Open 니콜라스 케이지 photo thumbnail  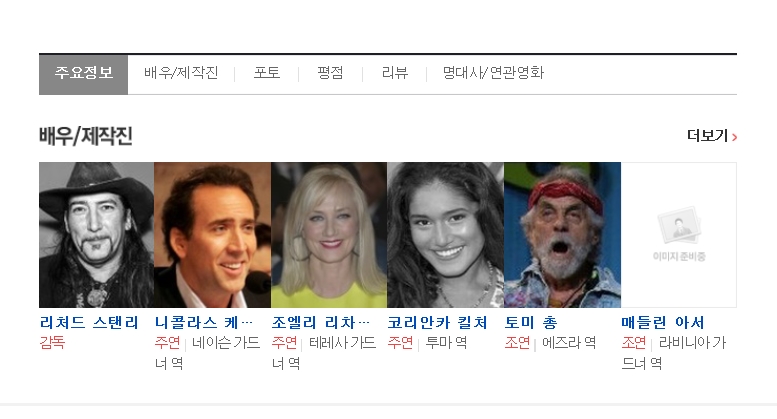213,235
